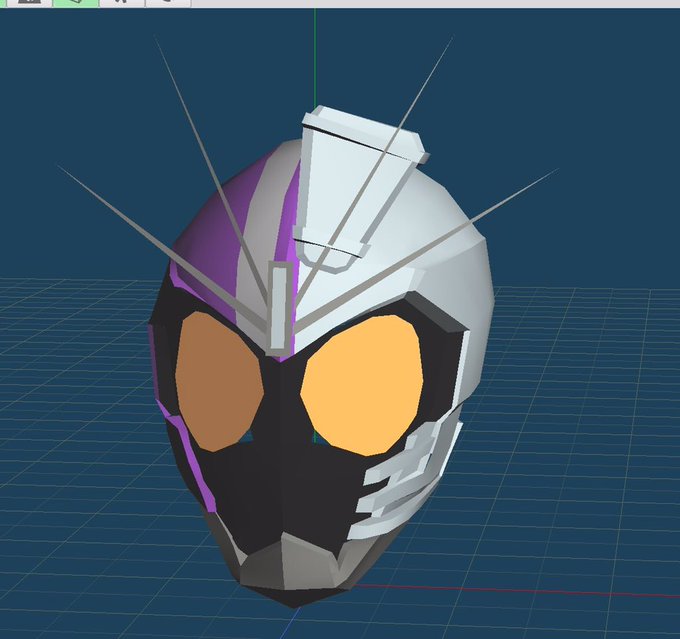This screenshot has height=639, width=680.
Task: Select the dark brown eye lens on the helmet
Action: 219,382
